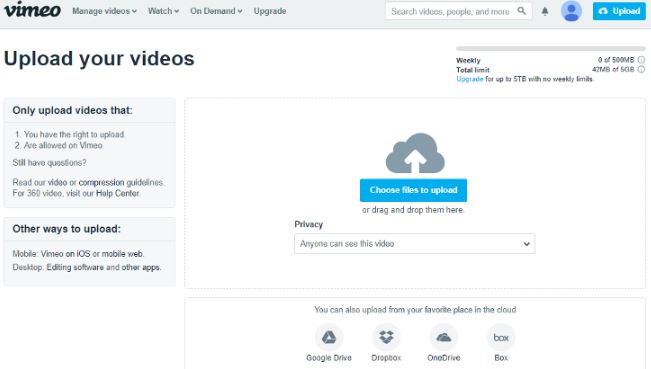Open the notifications bell
This screenshot has height=369, width=651.
[x=545, y=11]
